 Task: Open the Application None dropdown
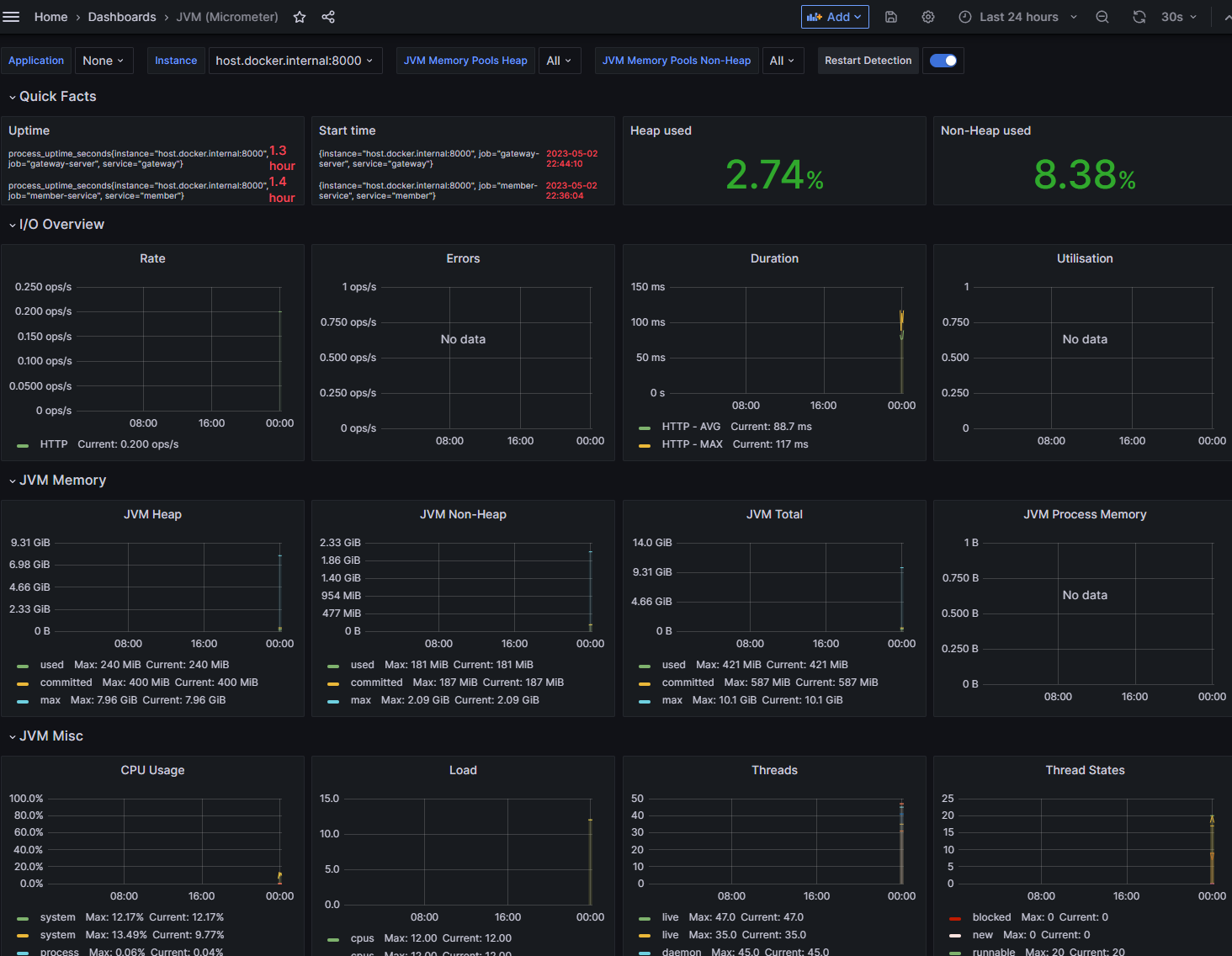(104, 61)
